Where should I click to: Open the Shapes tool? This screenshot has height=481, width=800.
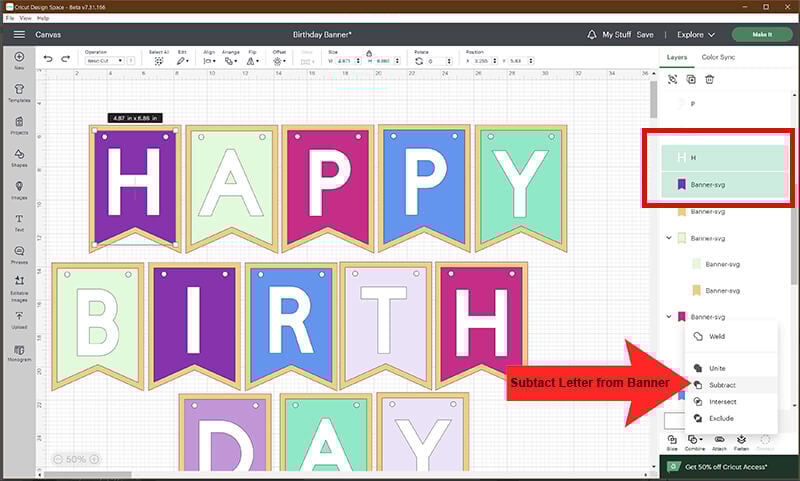point(19,158)
